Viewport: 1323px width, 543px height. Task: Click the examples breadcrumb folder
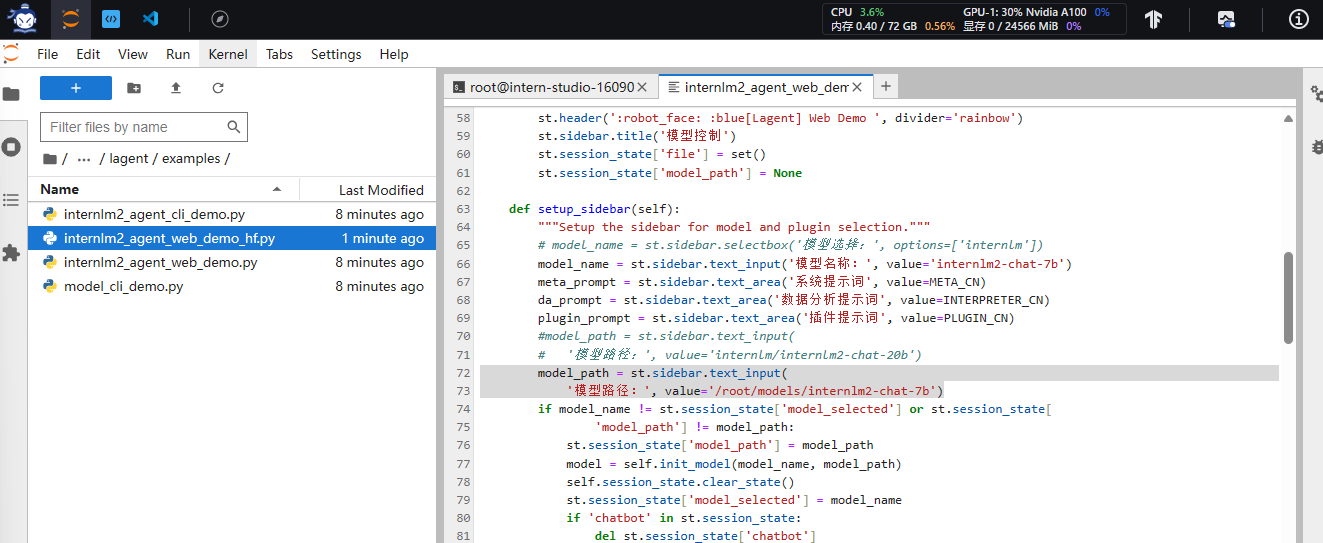pos(191,159)
